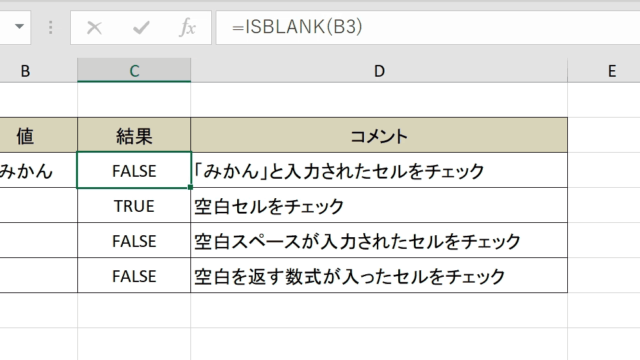
Task: Select cell 空白を返す数式が入ったセルをチェック
Action: point(379,276)
